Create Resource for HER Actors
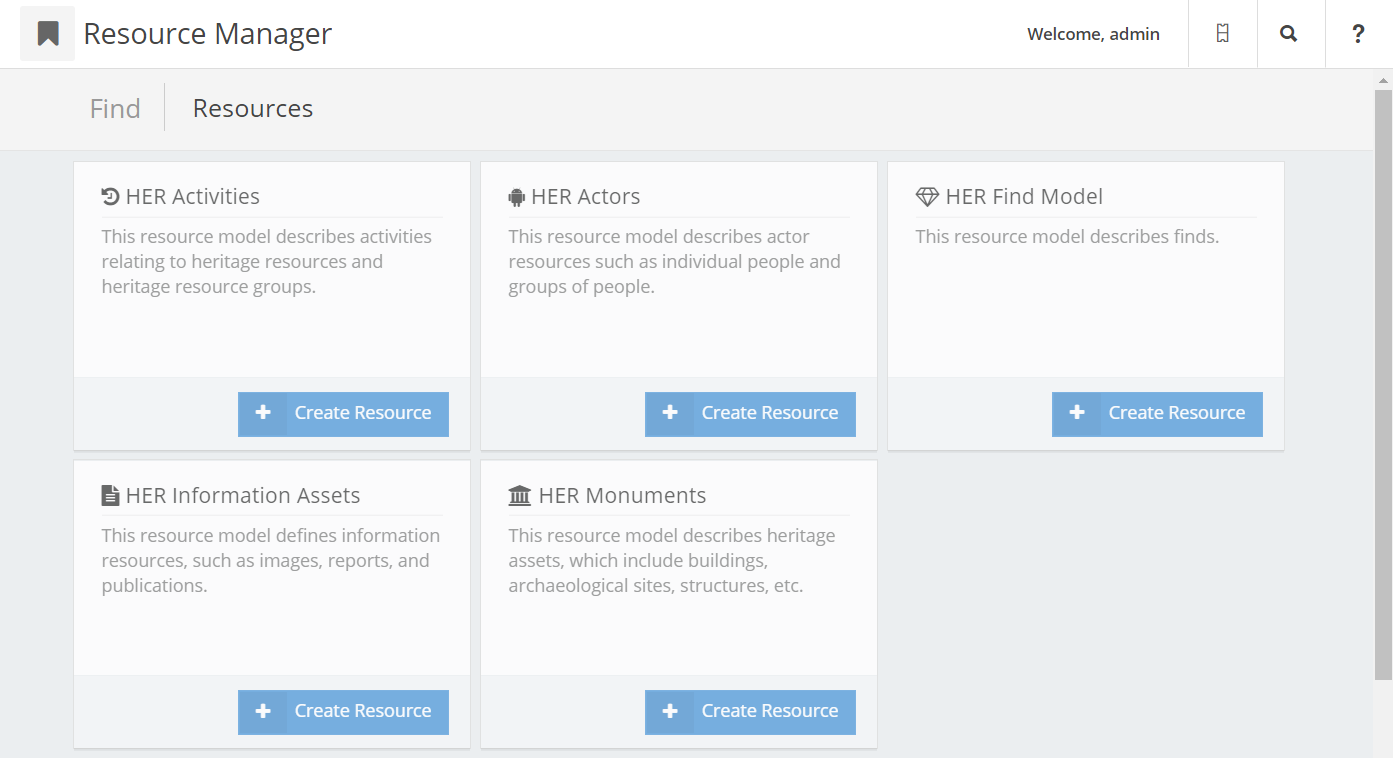This screenshot has height=758, width=1393. tap(750, 414)
